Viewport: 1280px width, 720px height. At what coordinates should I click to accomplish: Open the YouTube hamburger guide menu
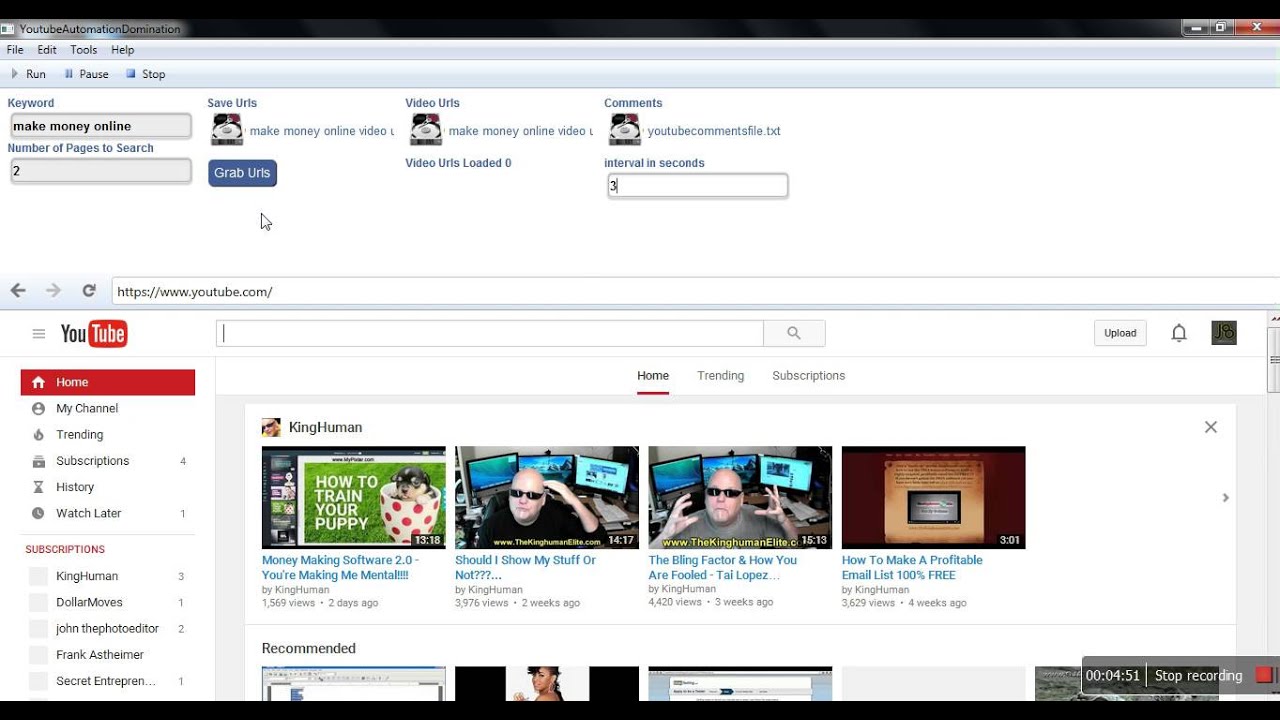point(39,334)
